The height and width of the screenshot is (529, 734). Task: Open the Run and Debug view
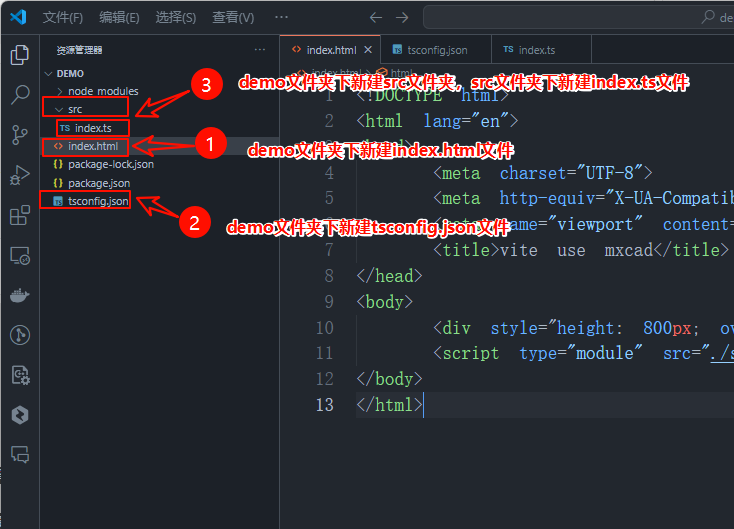[19, 175]
